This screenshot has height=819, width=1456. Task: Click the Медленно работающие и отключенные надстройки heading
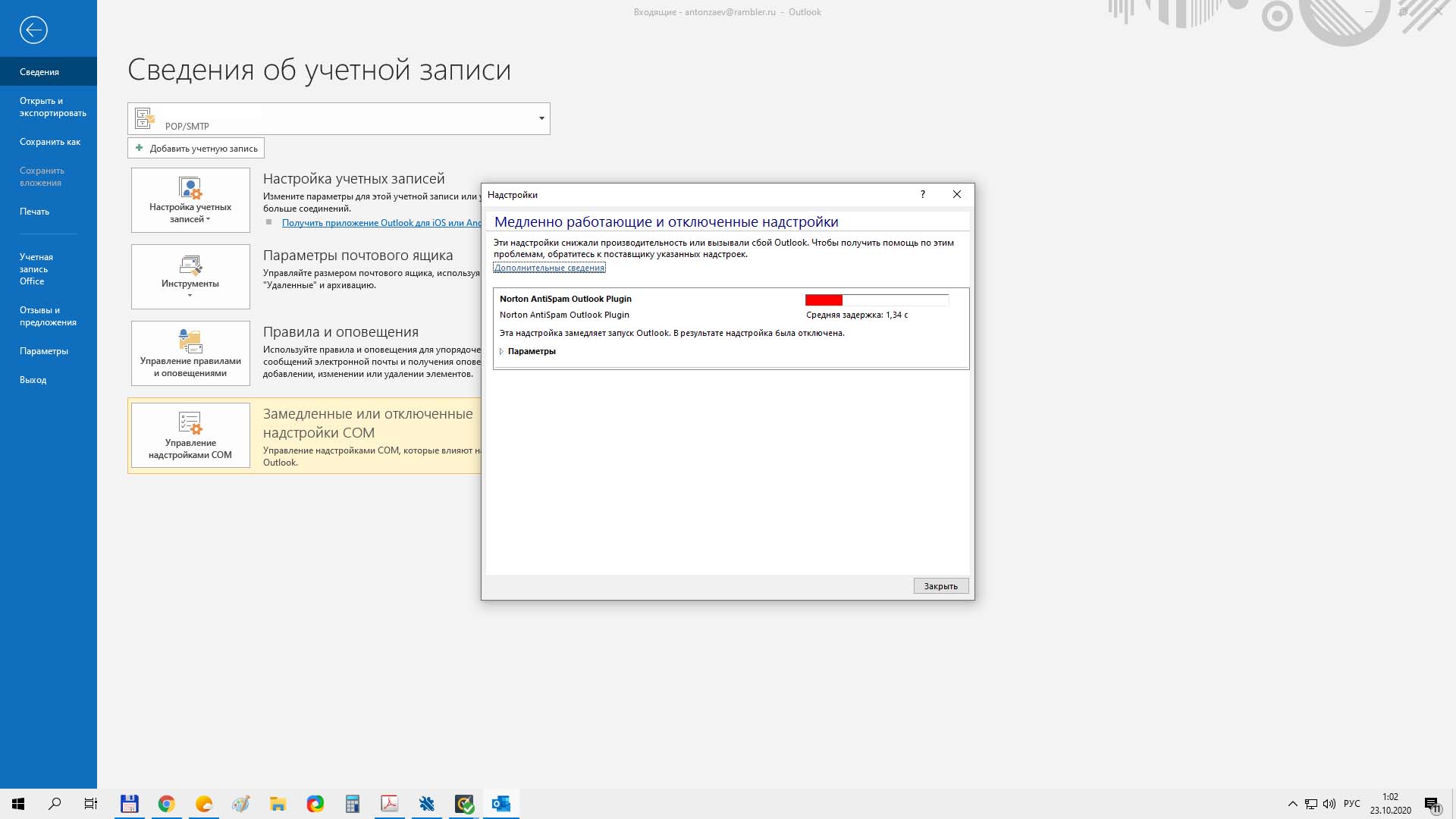(667, 222)
